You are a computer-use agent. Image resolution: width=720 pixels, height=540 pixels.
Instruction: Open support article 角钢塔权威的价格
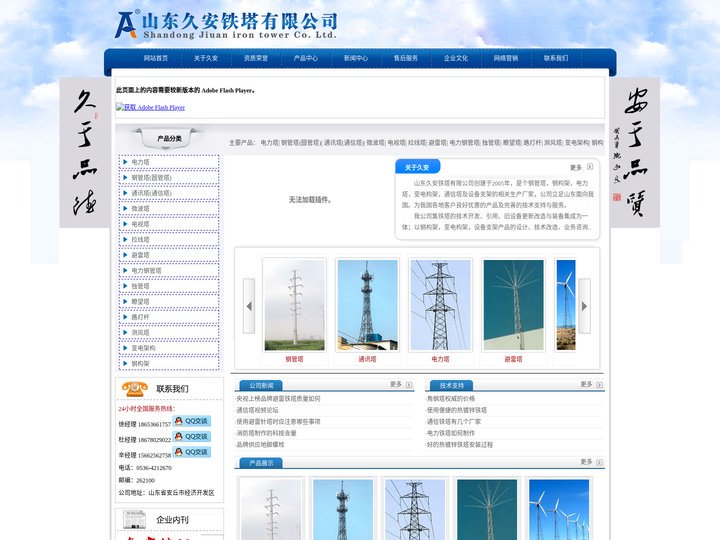coord(451,399)
